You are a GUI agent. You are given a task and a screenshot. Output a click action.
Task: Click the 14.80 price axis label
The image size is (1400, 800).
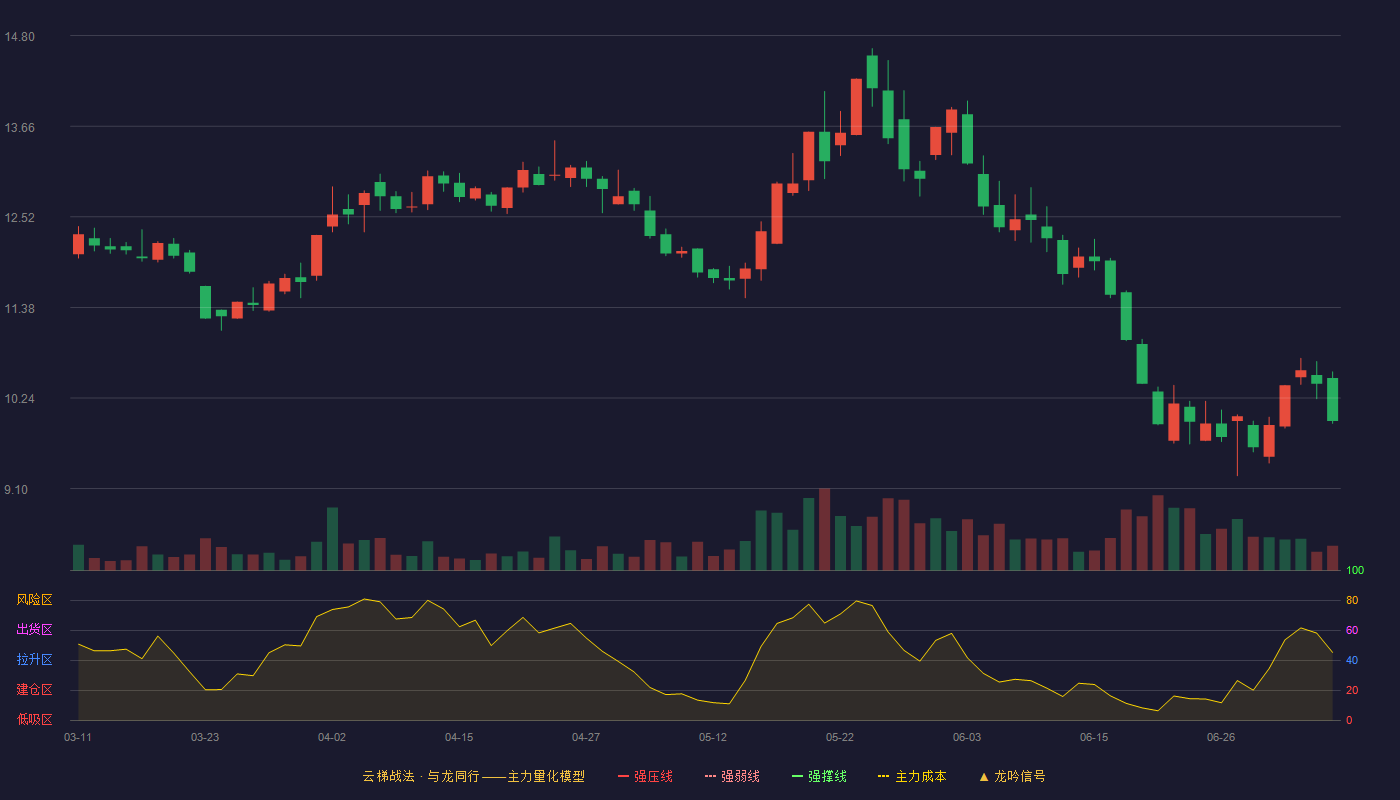coord(20,37)
